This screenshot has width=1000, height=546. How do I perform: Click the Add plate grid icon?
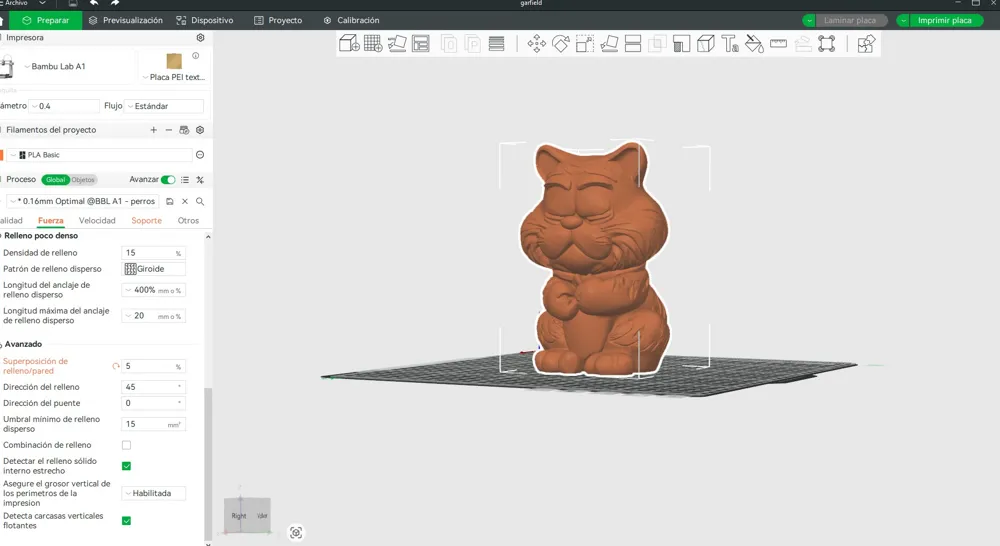373,44
